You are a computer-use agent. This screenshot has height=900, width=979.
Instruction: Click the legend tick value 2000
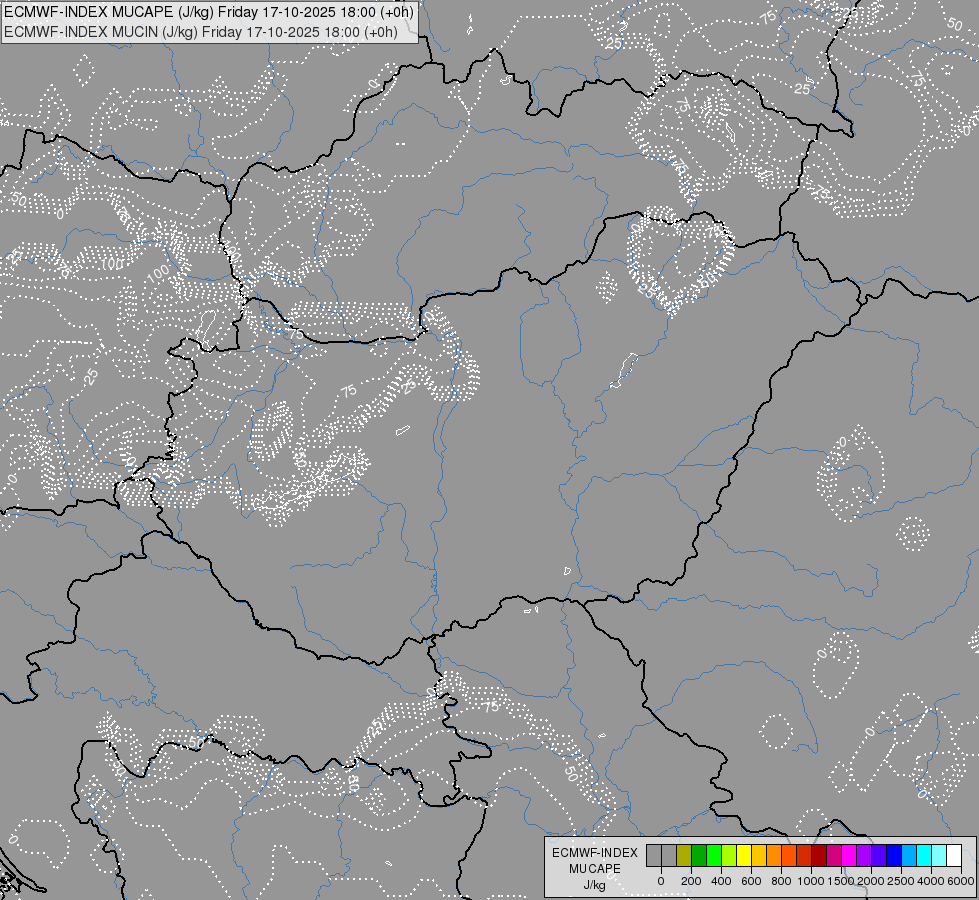(871, 881)
